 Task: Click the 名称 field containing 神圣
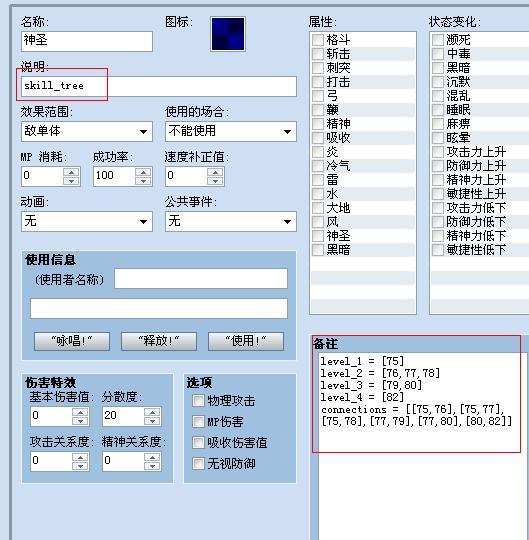coord(87,41)
